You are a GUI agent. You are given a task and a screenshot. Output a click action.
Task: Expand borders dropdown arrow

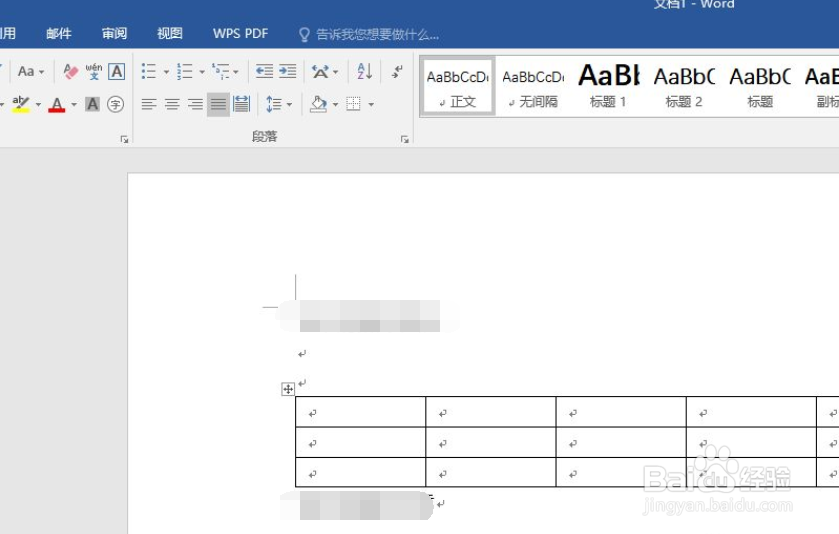[371, 104]
